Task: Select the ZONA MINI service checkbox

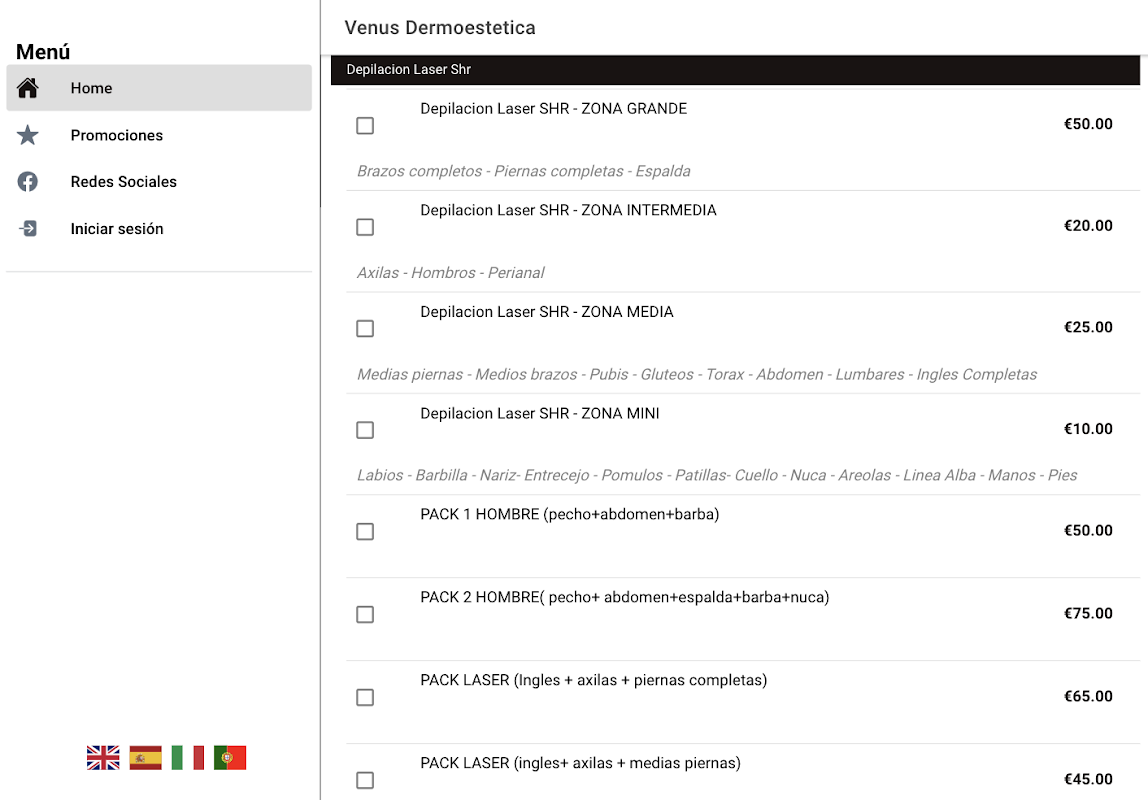Action: [x=365, y=430]
